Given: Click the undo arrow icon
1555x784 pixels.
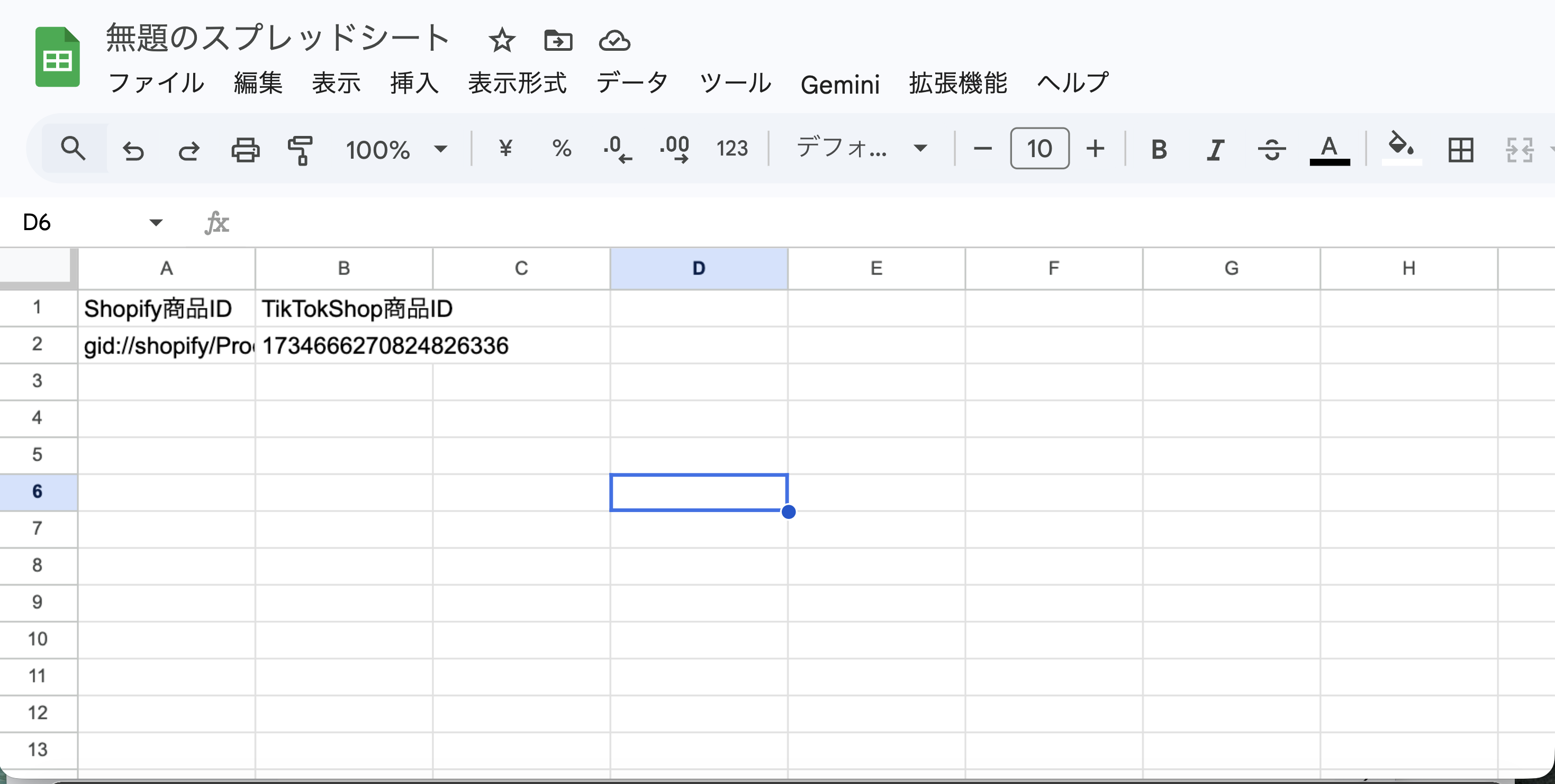Looking at the screenshot, I should [x=133, y=150].
